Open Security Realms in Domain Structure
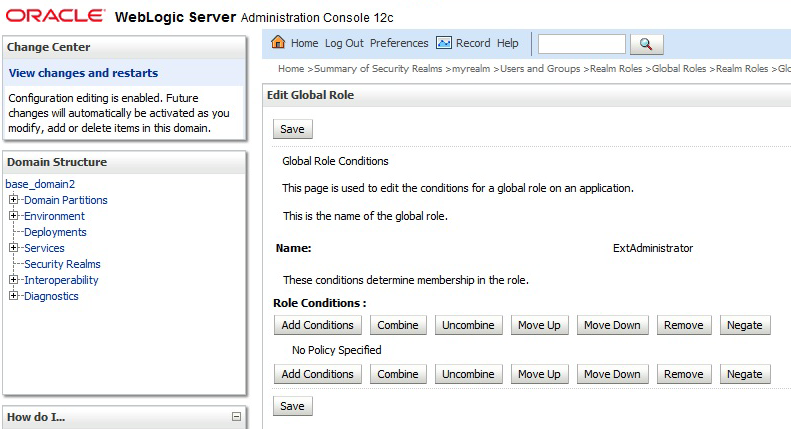 click(x=62, y=264)
